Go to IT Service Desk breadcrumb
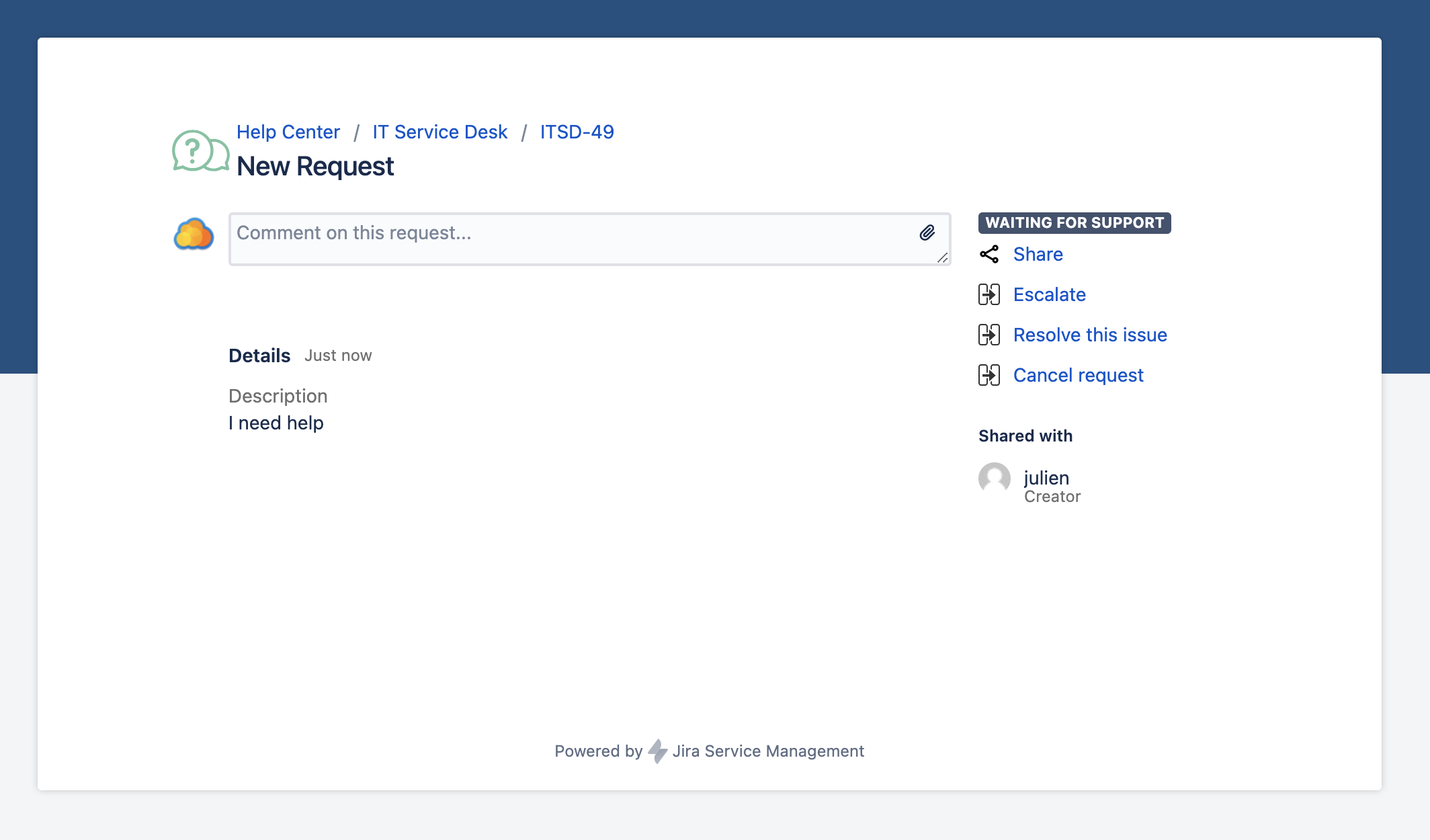Viewport: 1430px width, 840px height. (x=439, y=132)
